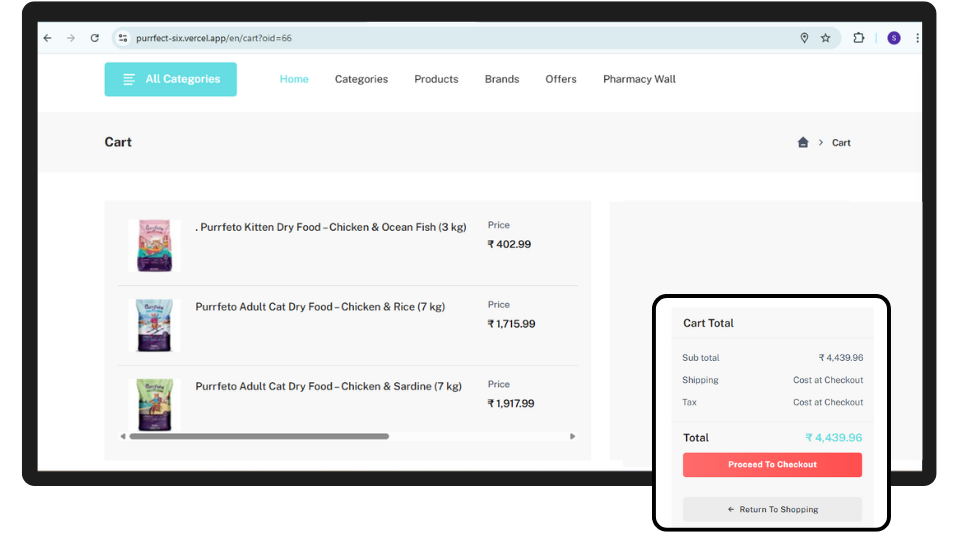Open the purple profile avatar
The width and height of the screenshot is (960, 540).
pos(894,38)
